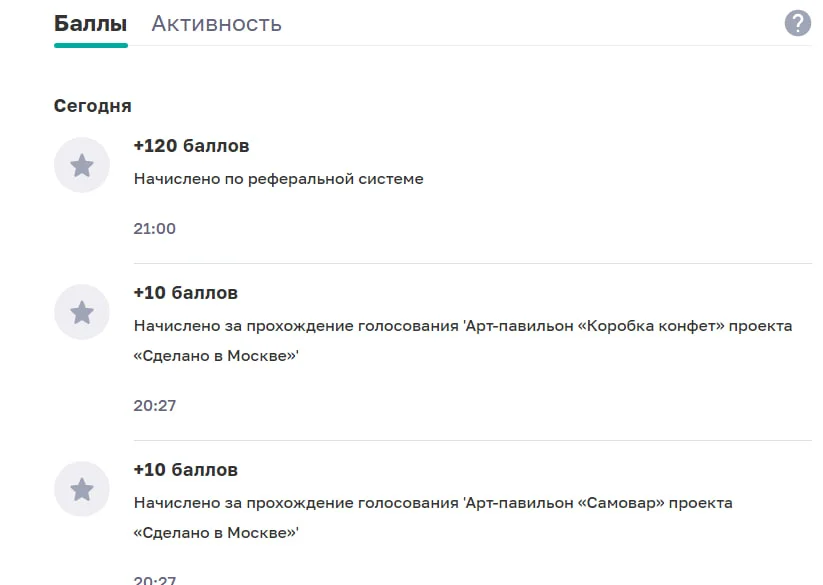Click «Сделано в Москве» line in Коробка конфет entry
The width and height of the screenshot is (823, 585).
(x=216, y=356)
